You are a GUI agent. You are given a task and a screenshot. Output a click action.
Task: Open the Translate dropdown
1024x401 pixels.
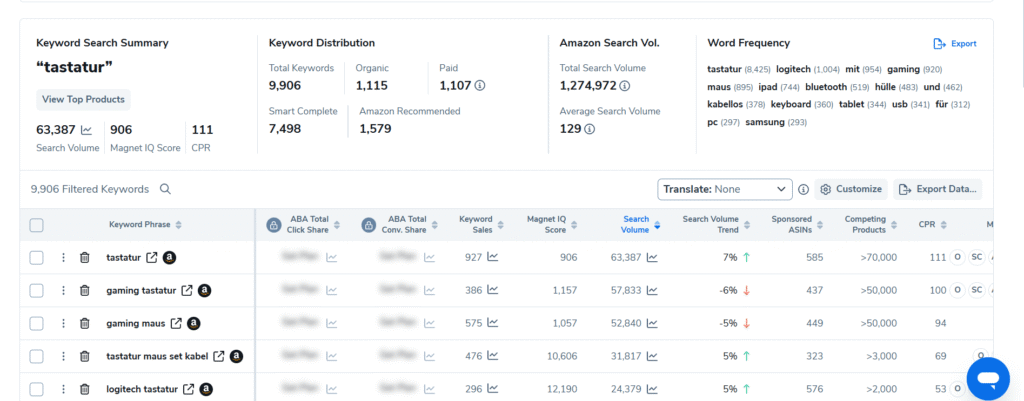725,189
